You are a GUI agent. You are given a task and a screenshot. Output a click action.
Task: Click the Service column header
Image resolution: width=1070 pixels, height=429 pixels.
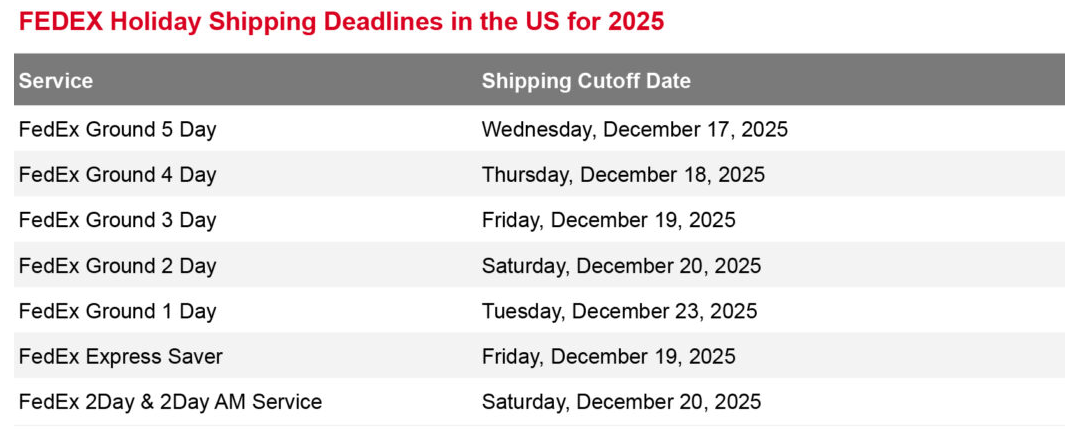click(x=56, y=81)
